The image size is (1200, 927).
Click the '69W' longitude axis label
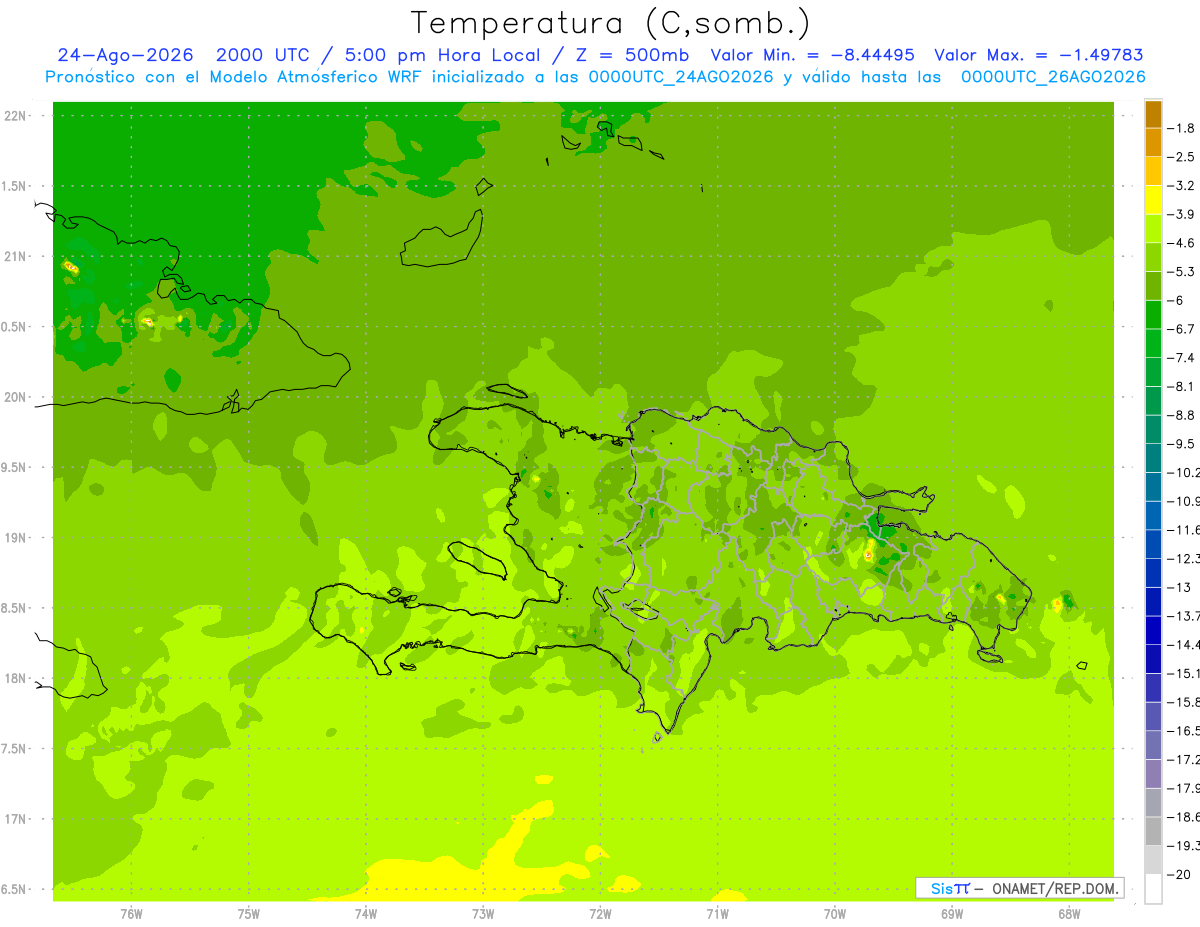[952, 914]
